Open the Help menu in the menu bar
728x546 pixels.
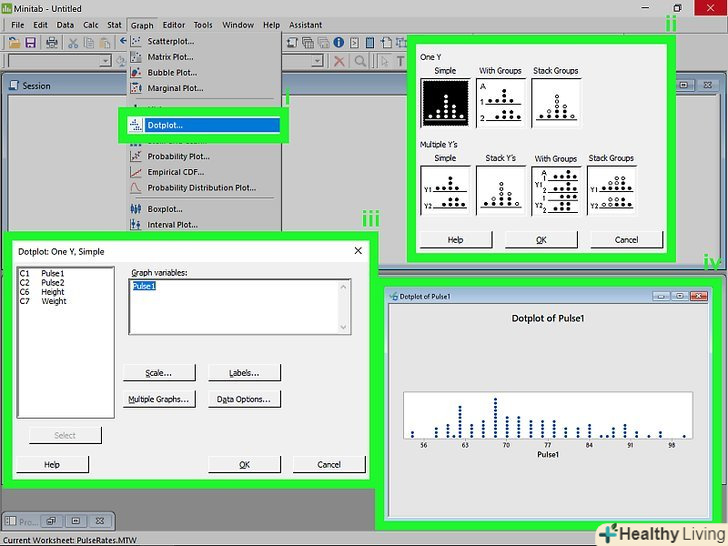[x=271, y=25]
